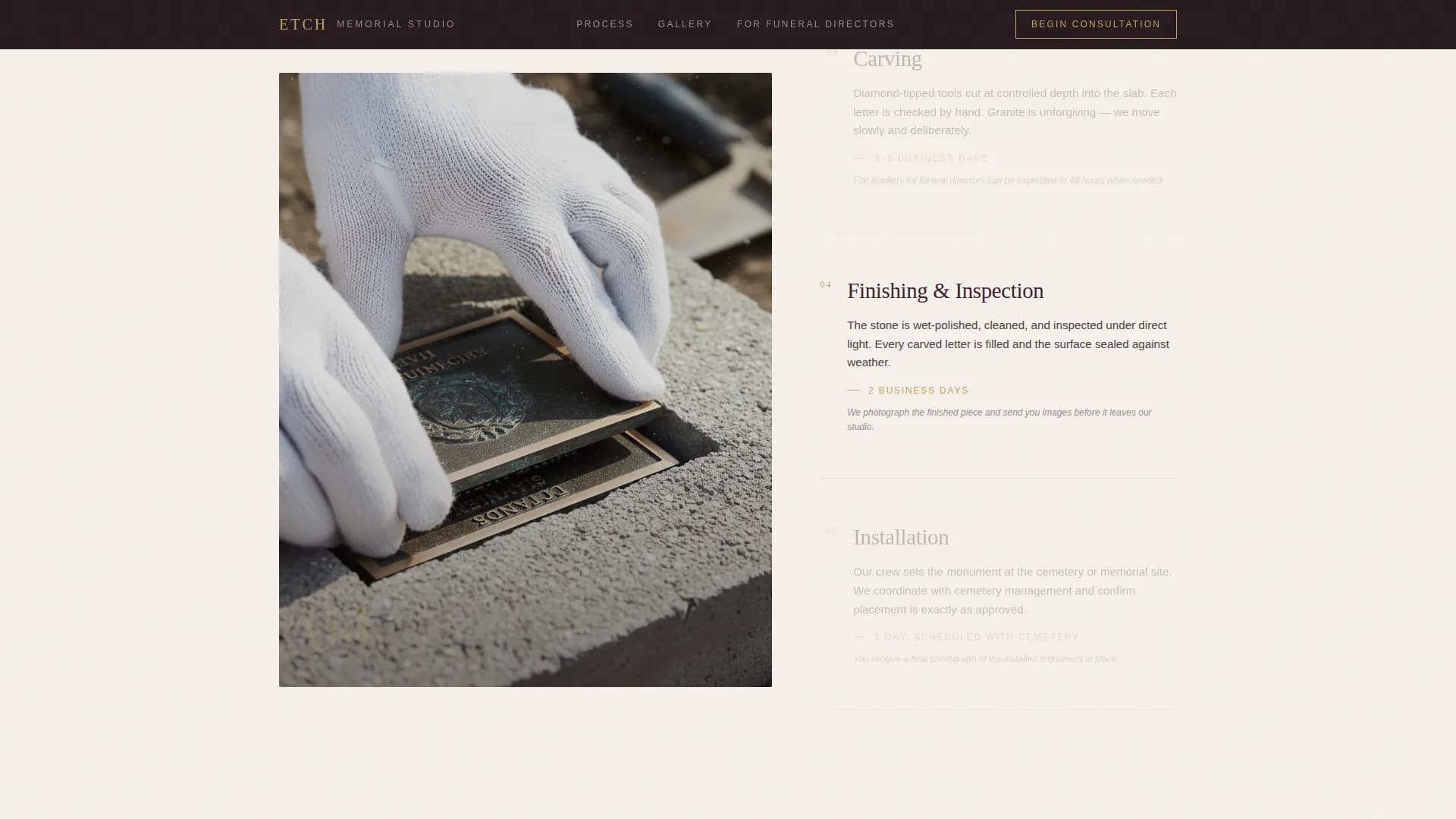Click the MEMORIAL STUDIO wordmark text
The height and width of the screenshot is (819, 1456).
point(396,24)
